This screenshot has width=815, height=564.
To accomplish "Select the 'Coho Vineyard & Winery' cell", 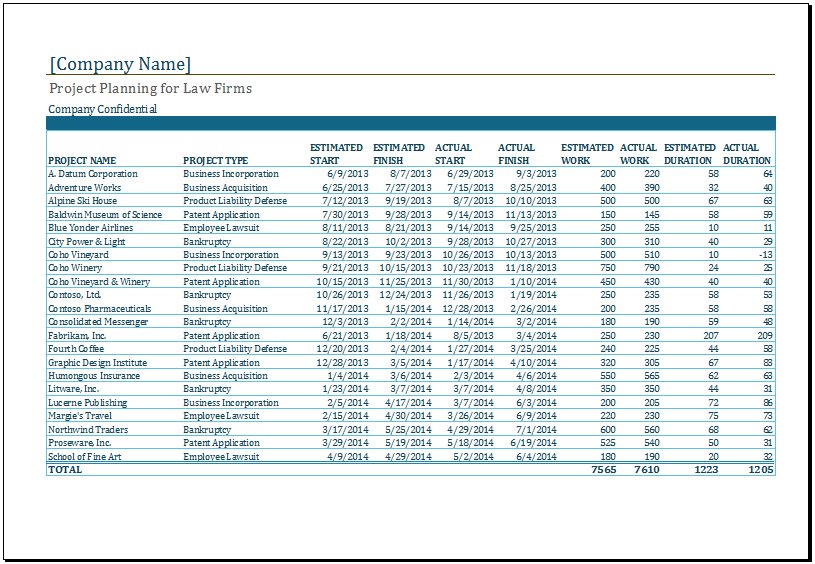I will (x=99, y=282).
